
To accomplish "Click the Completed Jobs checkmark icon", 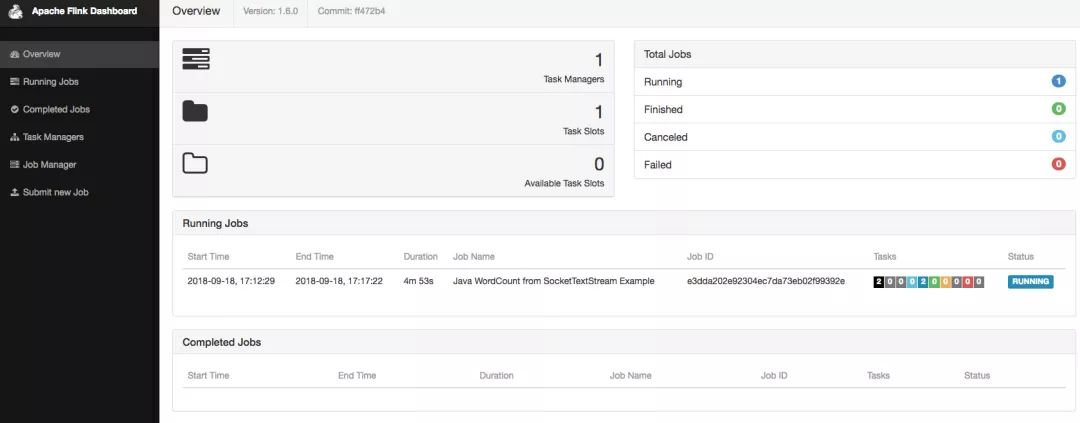I will coord(14,109).
